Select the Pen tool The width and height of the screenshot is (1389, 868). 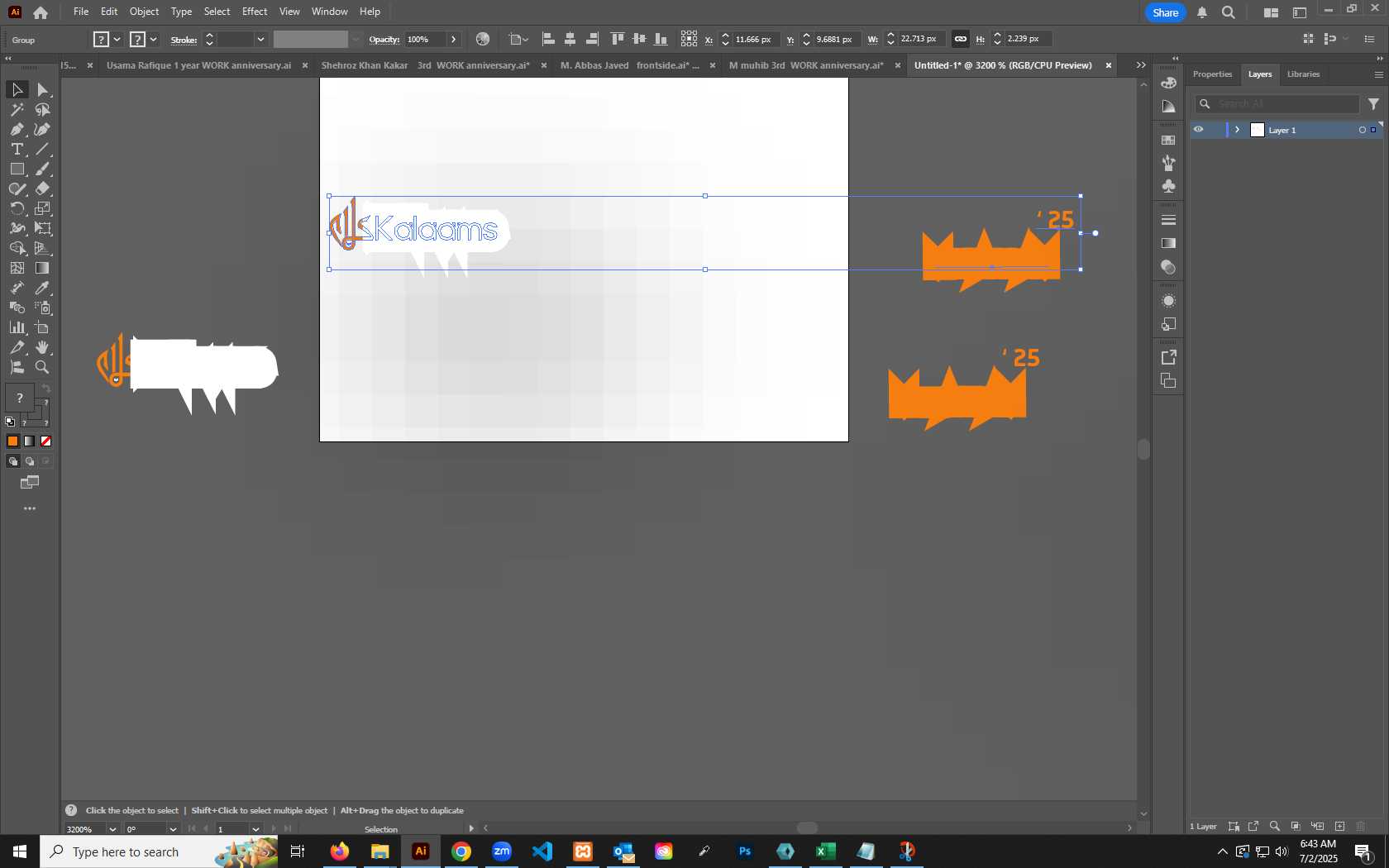[17, 129]
